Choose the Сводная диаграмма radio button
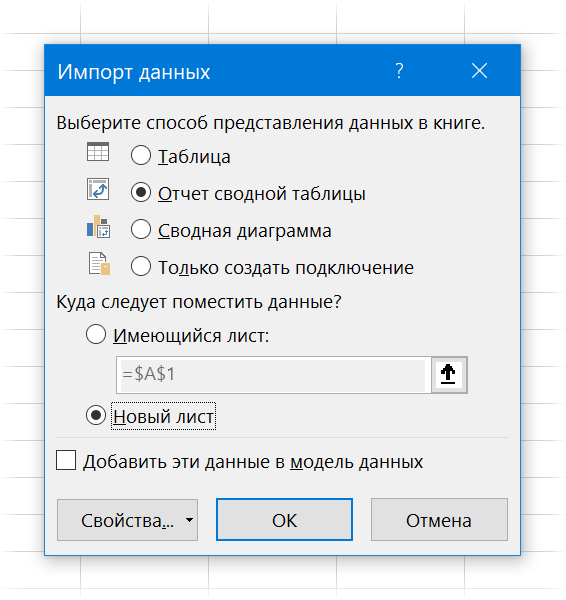 coord(141,229)
